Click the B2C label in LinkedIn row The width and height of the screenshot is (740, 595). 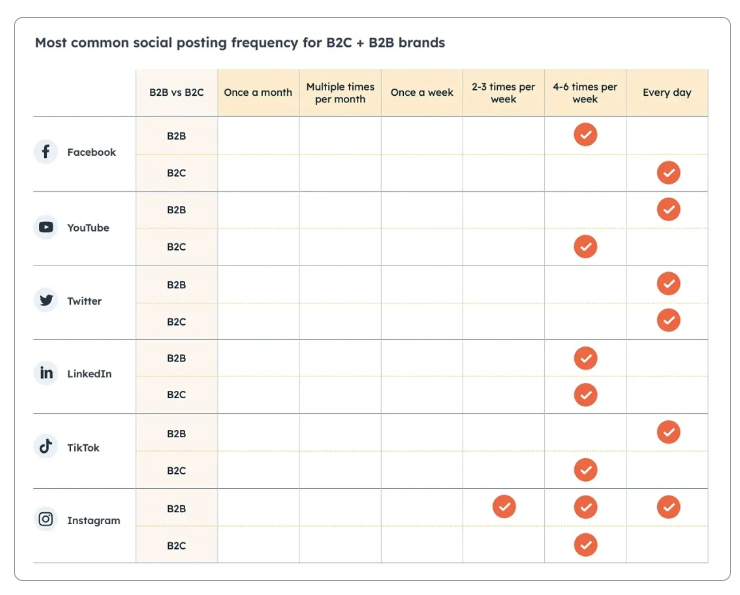[x=177, y=394]
